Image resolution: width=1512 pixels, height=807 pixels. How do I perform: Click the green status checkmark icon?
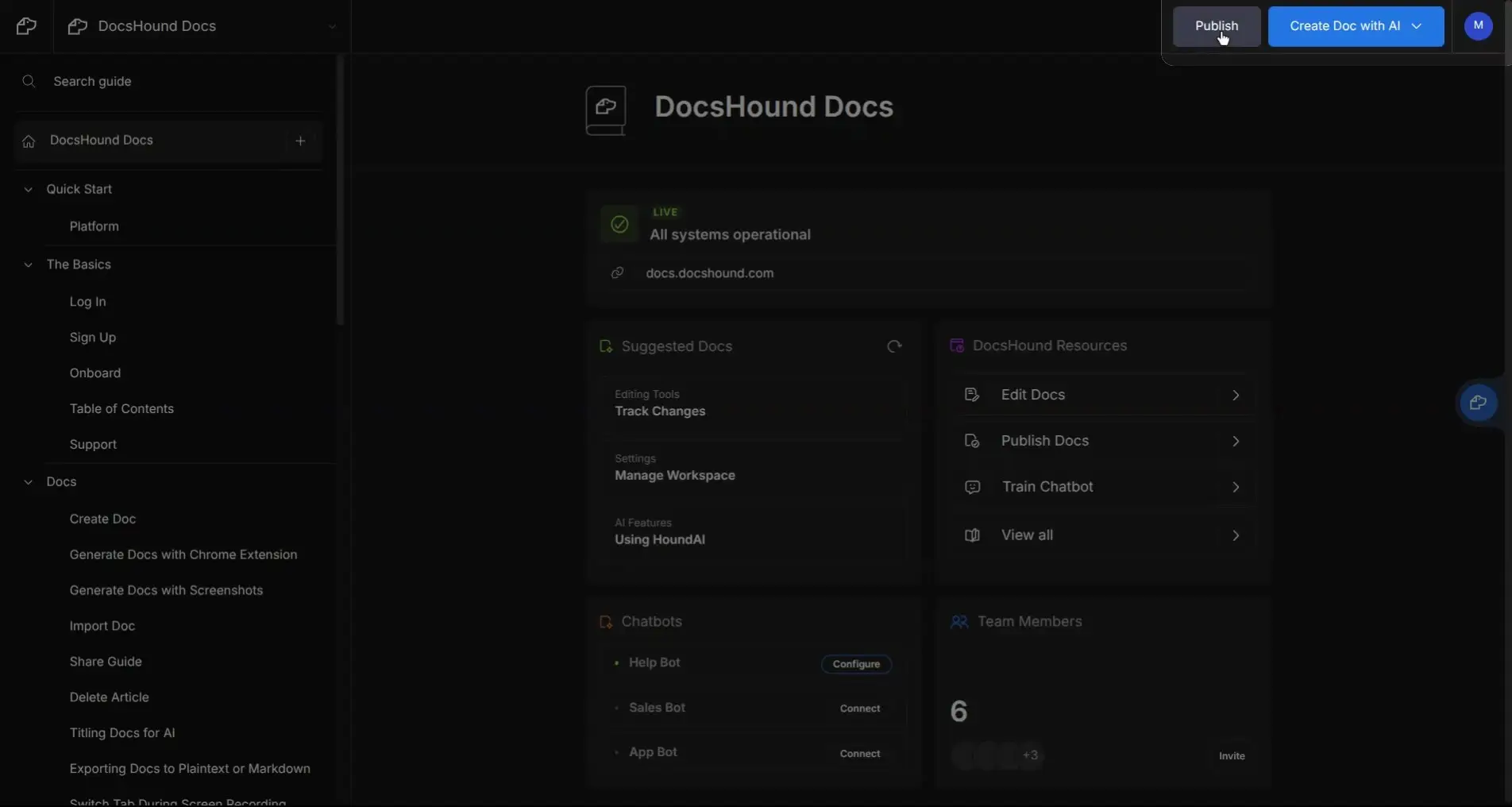(x=619, y=225)
